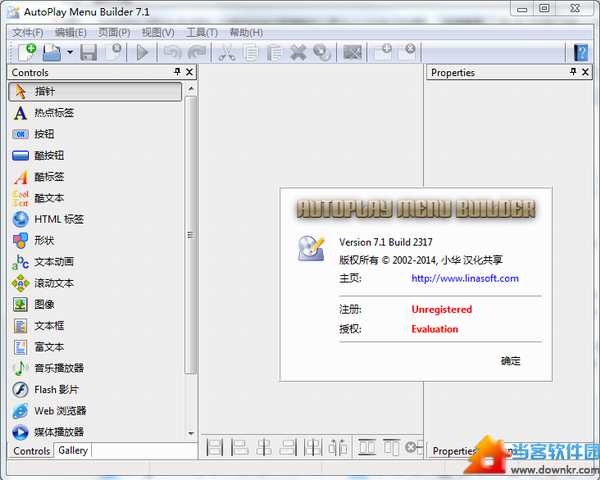Select the HTML 标签 control
600x480 pixels.
(x=95, y=219)
